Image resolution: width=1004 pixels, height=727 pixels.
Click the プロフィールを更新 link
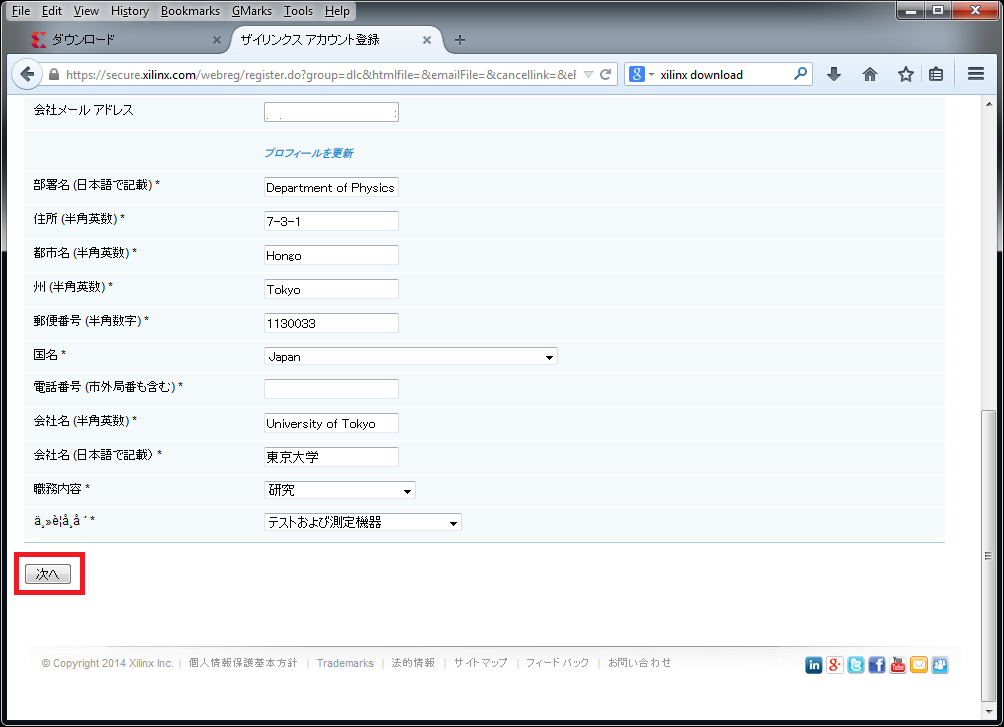pos(309,152)
